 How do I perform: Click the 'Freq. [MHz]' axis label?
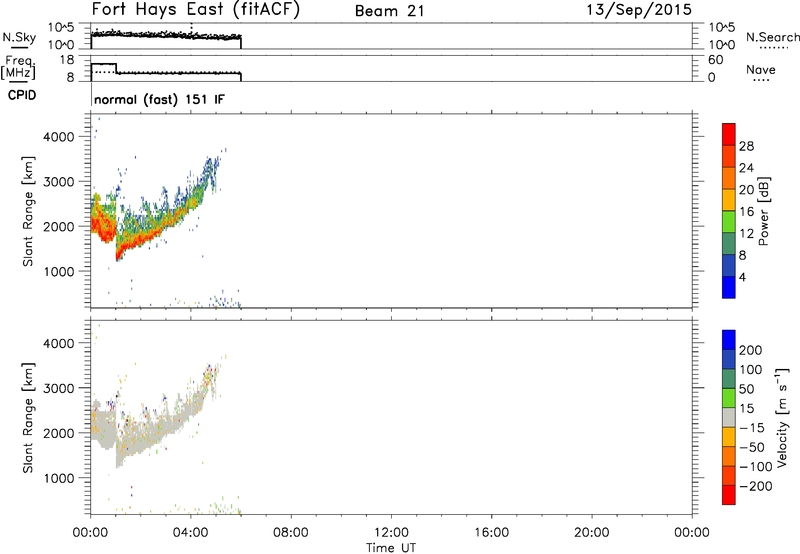[x=19, y=68]
